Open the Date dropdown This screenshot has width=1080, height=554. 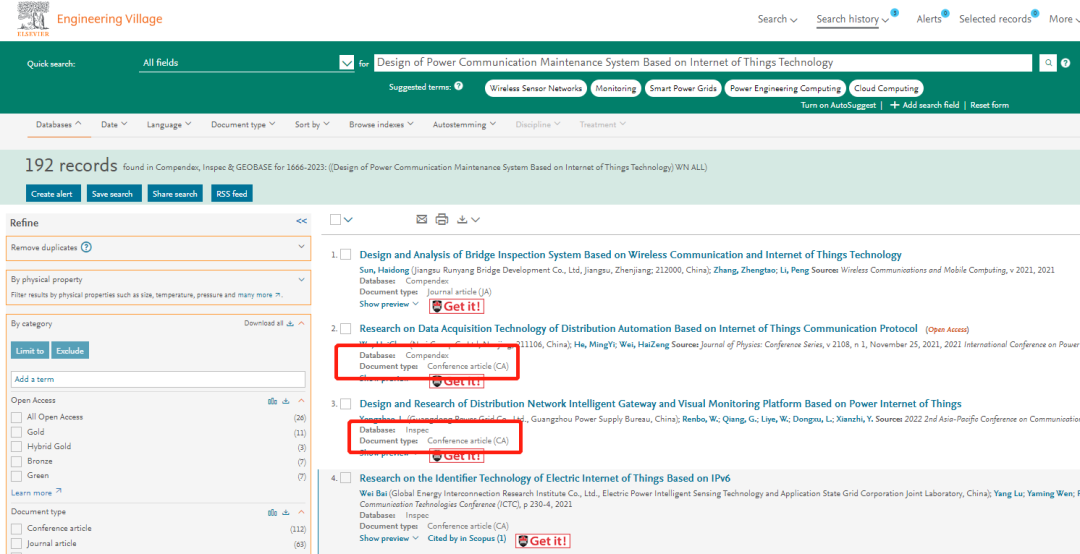[114, 125]
